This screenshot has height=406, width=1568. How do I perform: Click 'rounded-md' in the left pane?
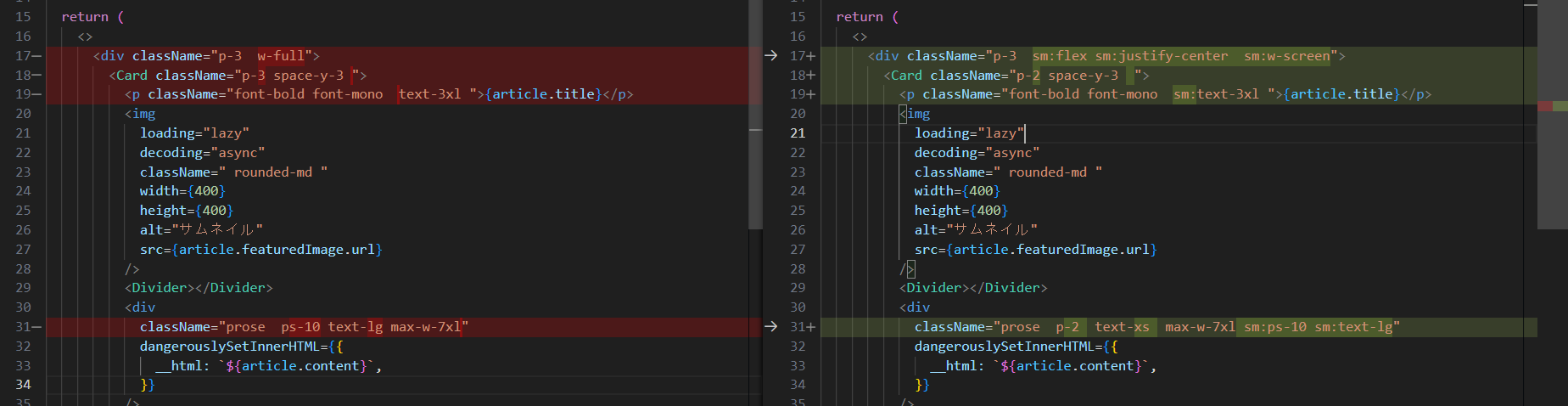point(273,172)
